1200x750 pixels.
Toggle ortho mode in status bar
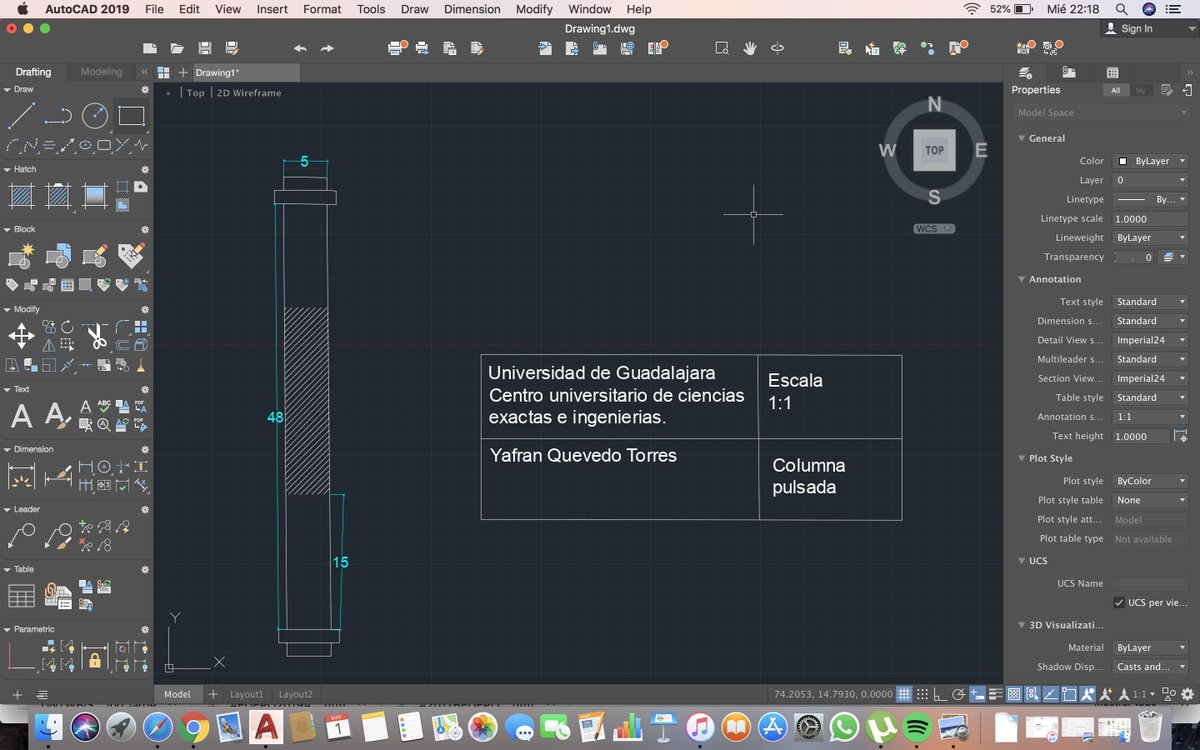point(941,694)
